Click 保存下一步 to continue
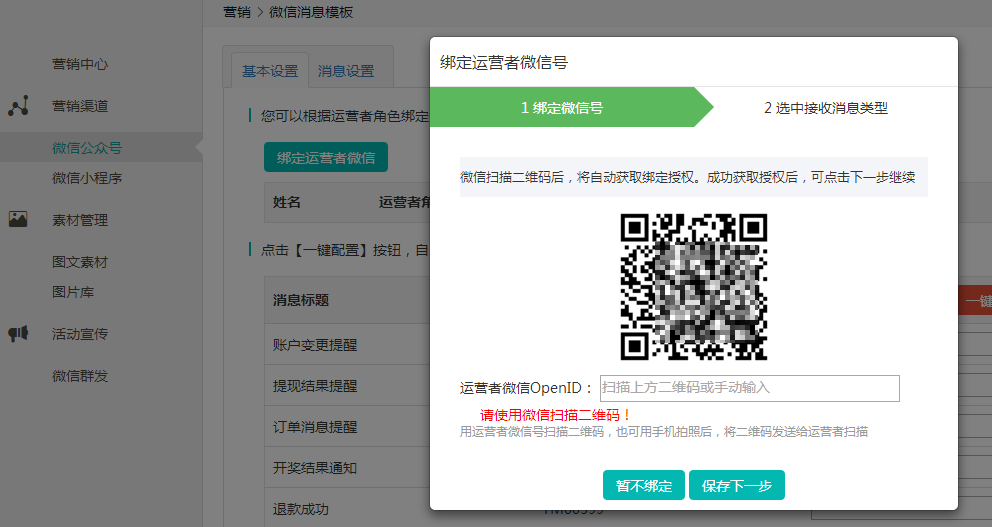 (737, 486)
